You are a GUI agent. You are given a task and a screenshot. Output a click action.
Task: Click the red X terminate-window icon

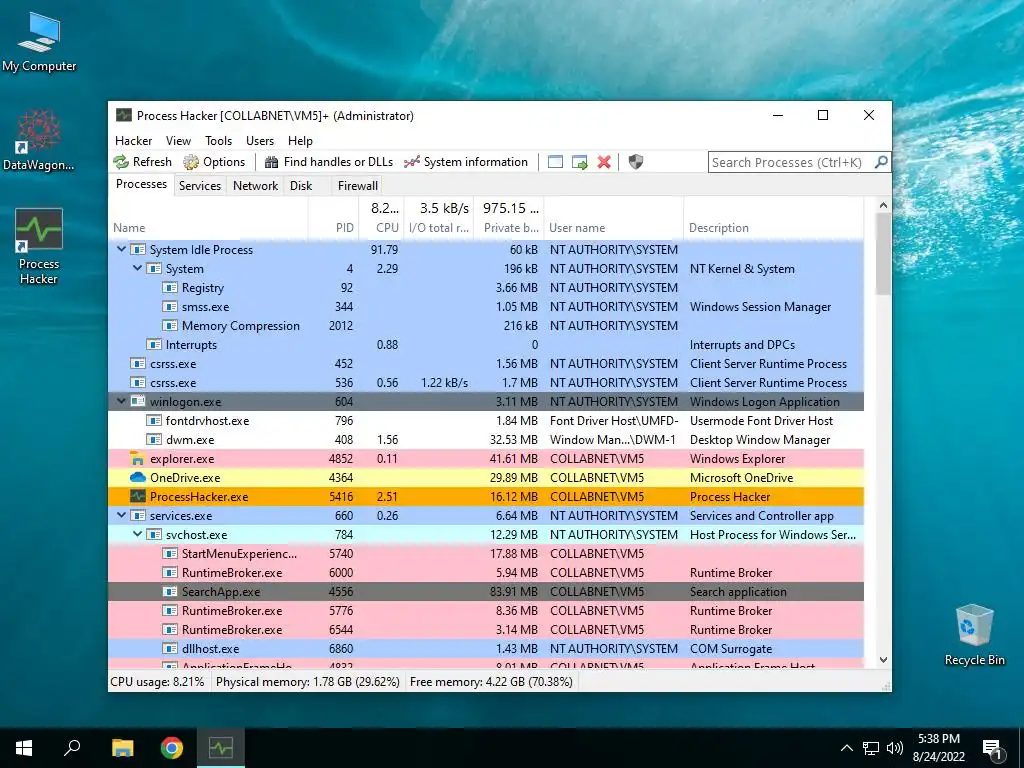[x=604, y=162]
